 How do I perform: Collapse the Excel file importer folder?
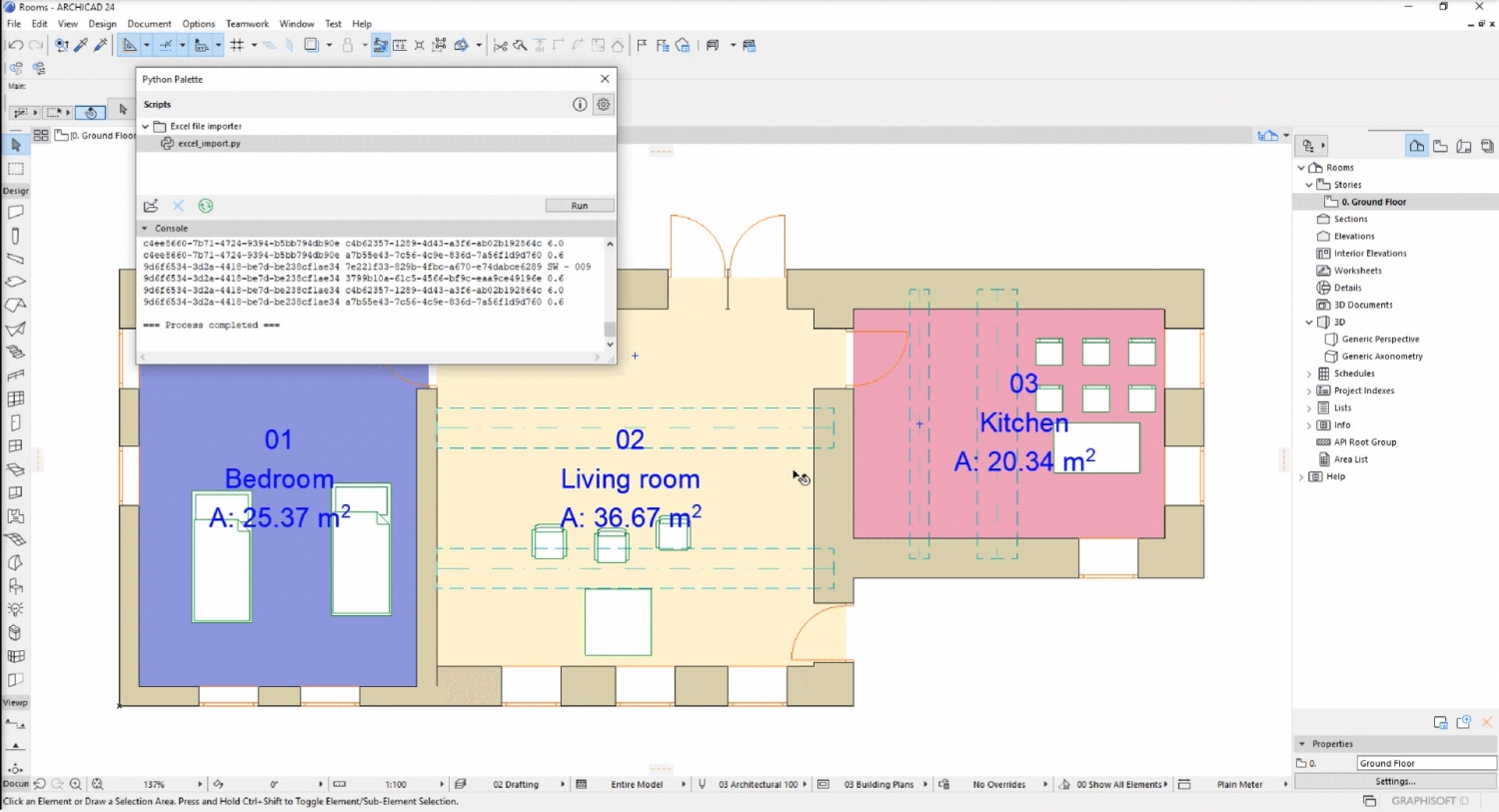point(145,126)
